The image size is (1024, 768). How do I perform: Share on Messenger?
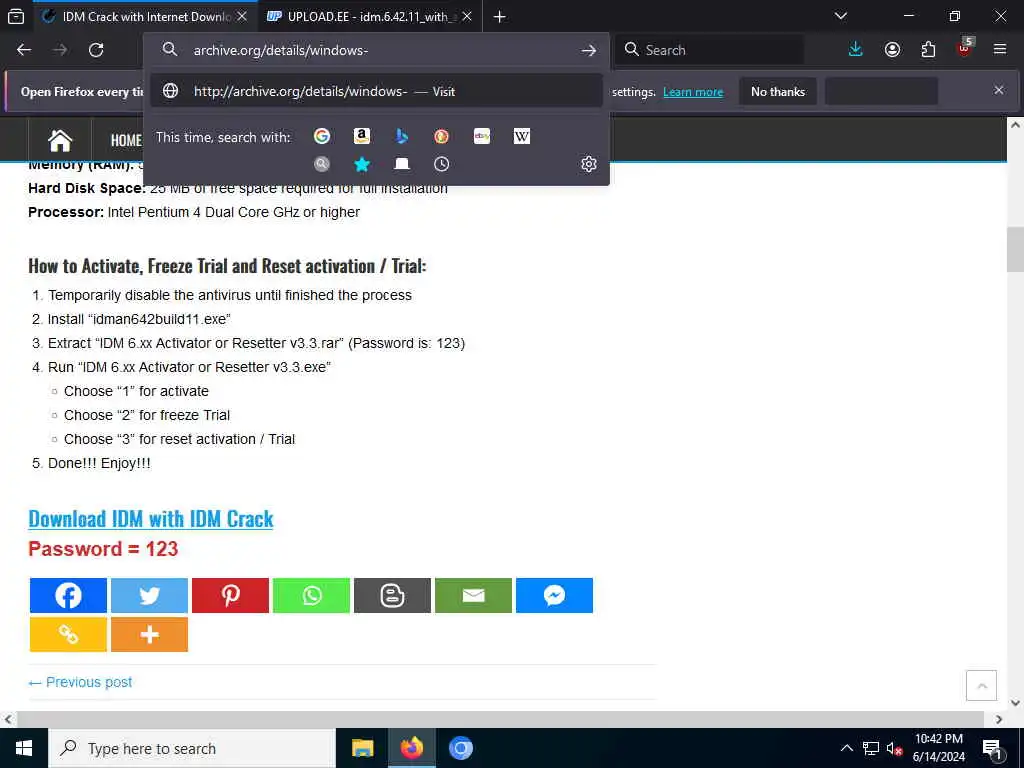pos(554,595)
